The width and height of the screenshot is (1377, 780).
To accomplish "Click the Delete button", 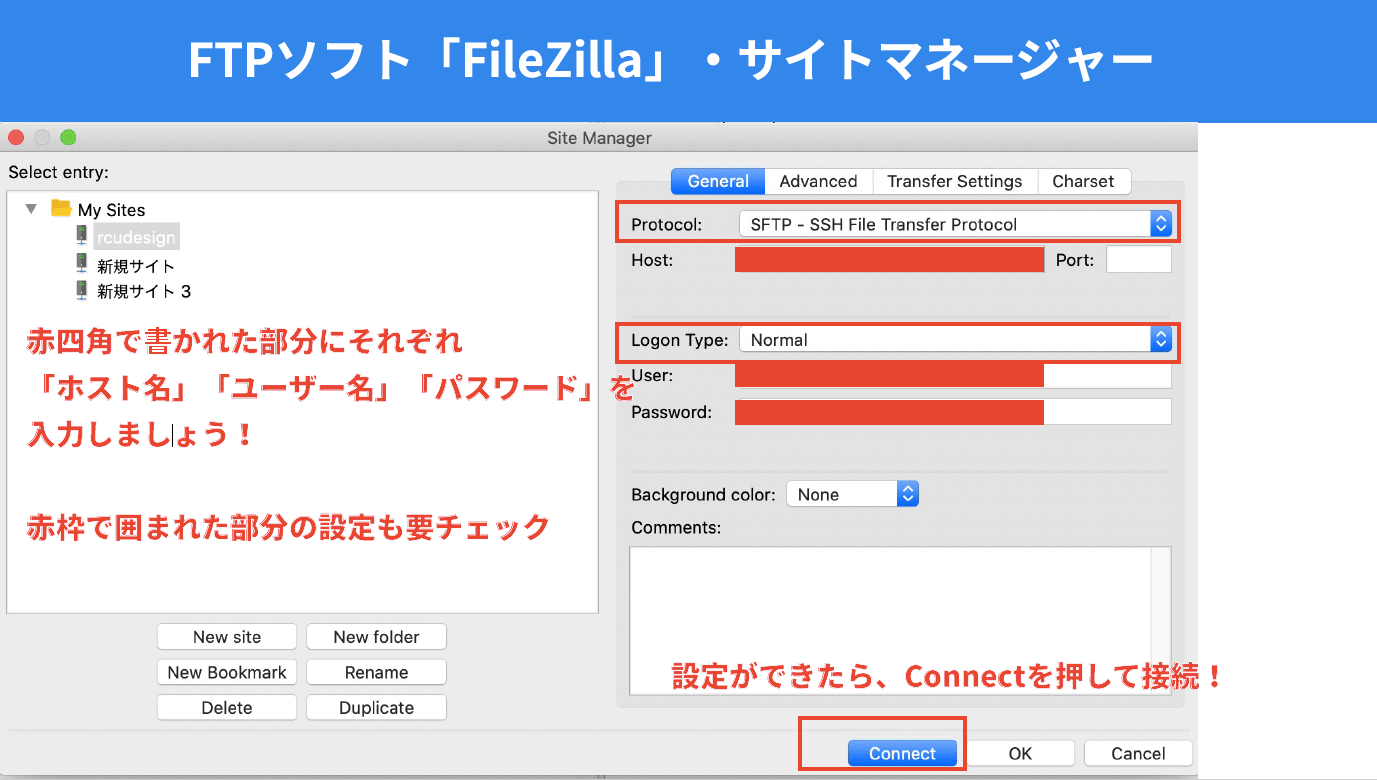I will [x=227, y=707].
